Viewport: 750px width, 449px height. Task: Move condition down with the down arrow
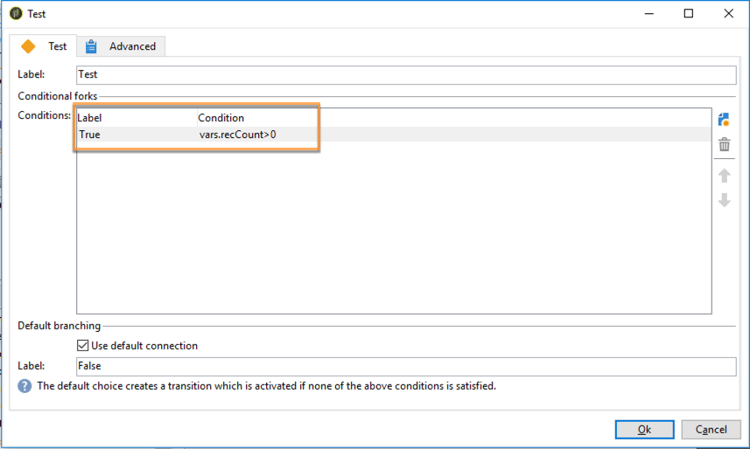point(724,200)
